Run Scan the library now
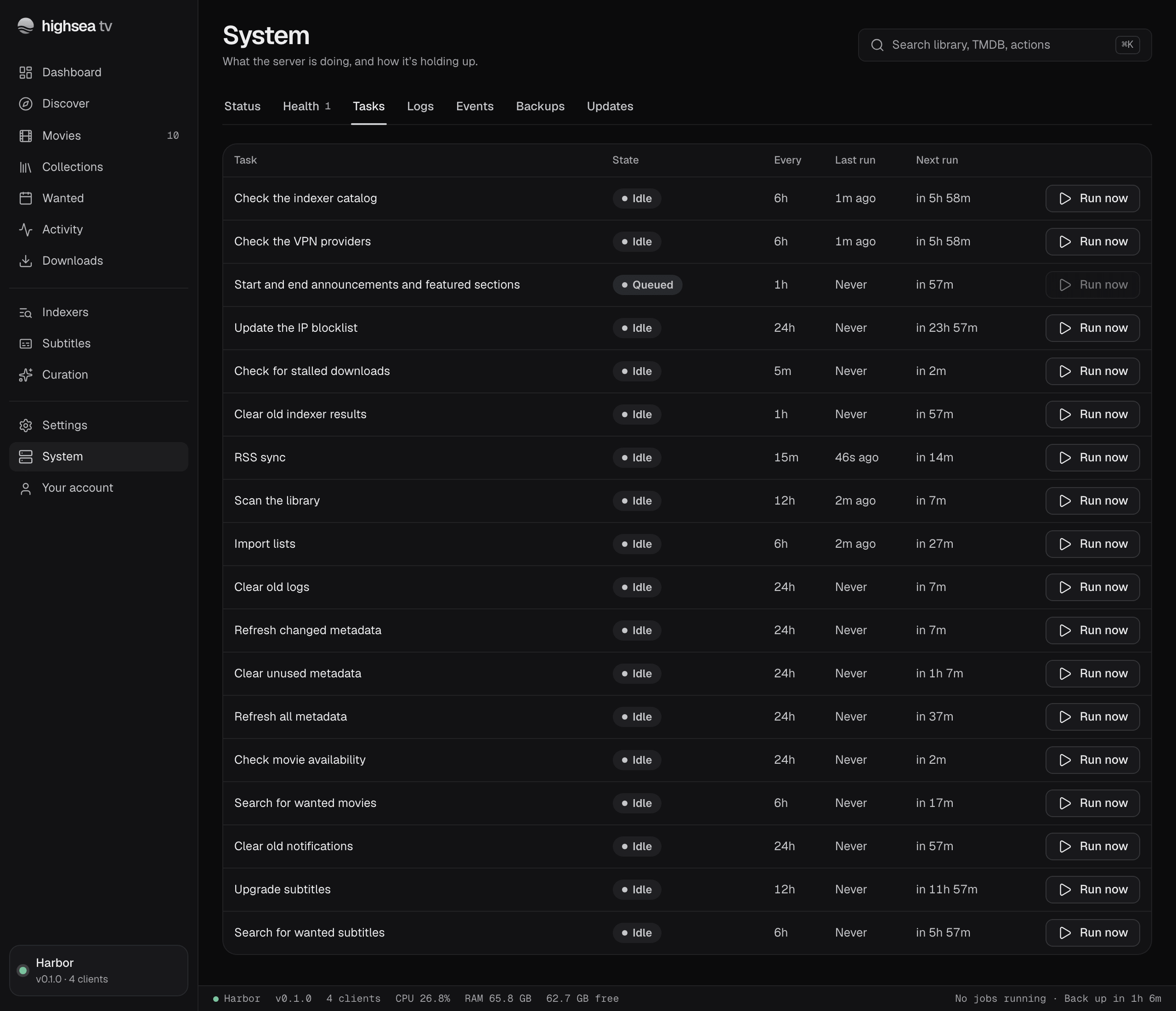The image size is (1176, 1011). click(1092, 501)
